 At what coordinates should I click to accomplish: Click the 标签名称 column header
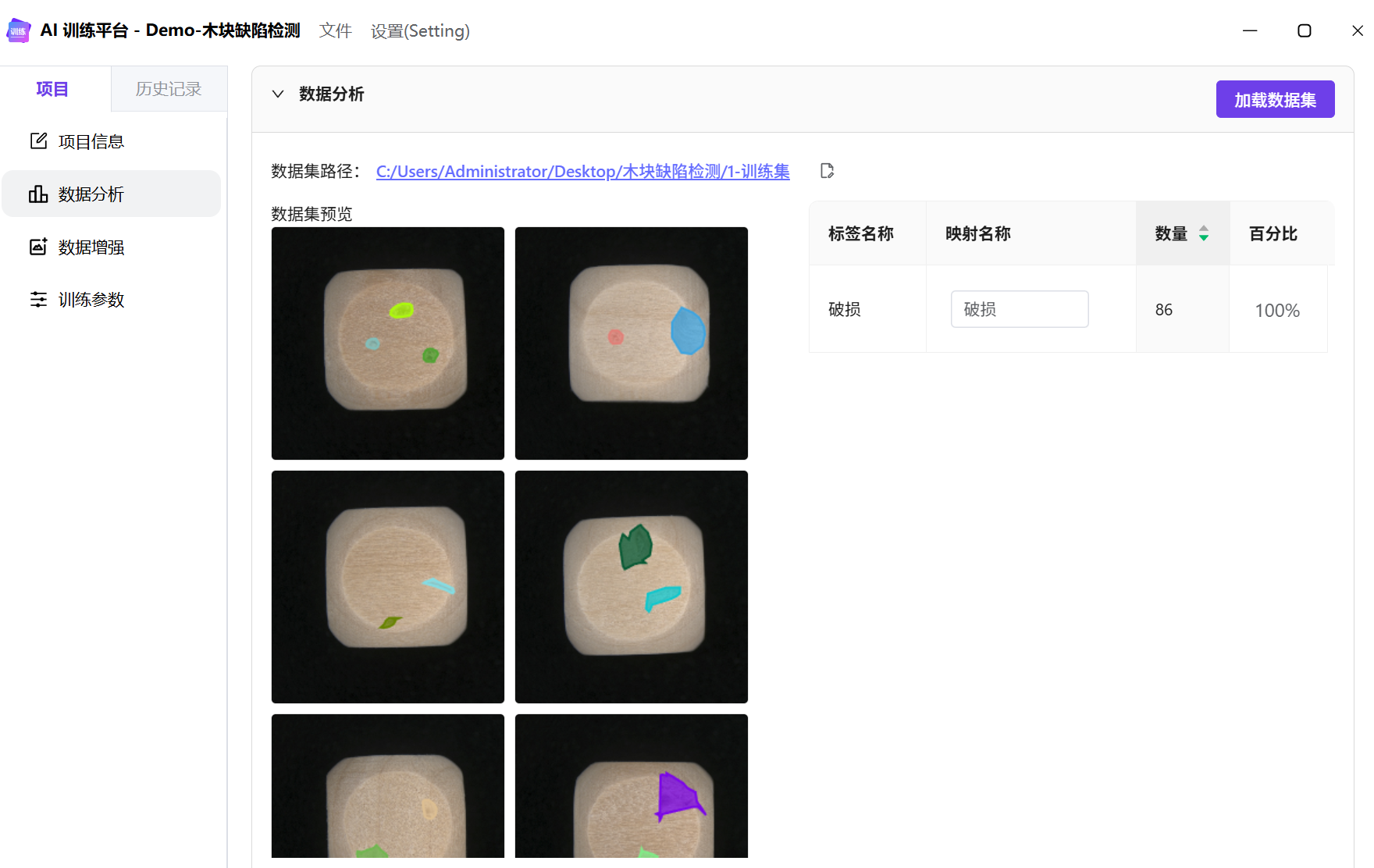pyautogui.click(x=861, y=233)
